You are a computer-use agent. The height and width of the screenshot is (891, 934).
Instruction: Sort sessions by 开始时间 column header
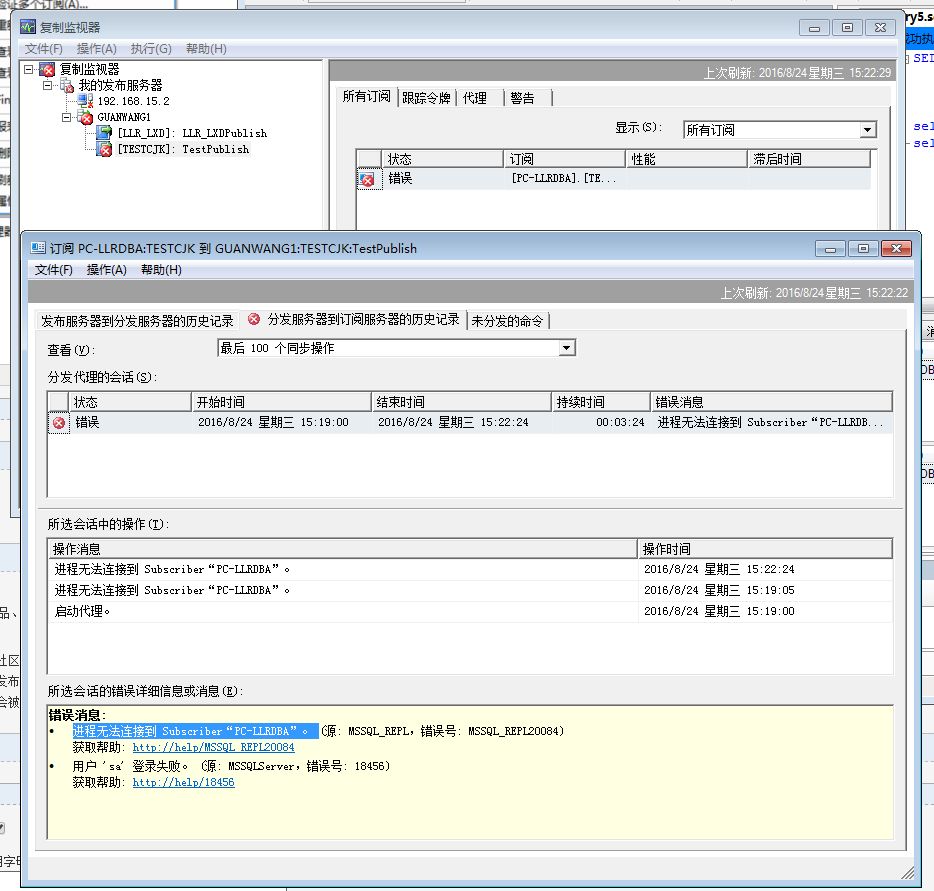(281, 402)
